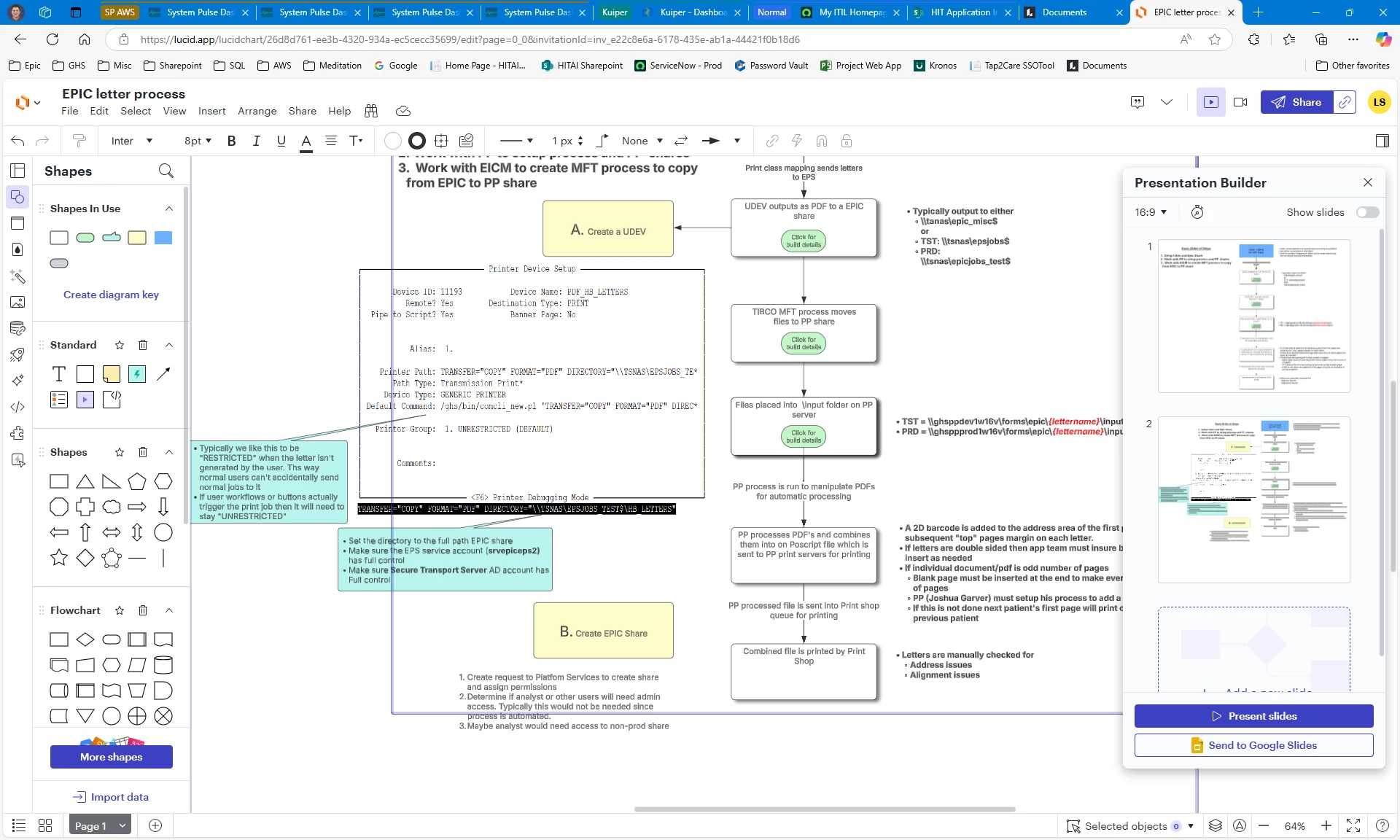Image resolution: width=1400 pixels, height=840 pixels.
Task: Open the Insert menu
Action: 212,111
